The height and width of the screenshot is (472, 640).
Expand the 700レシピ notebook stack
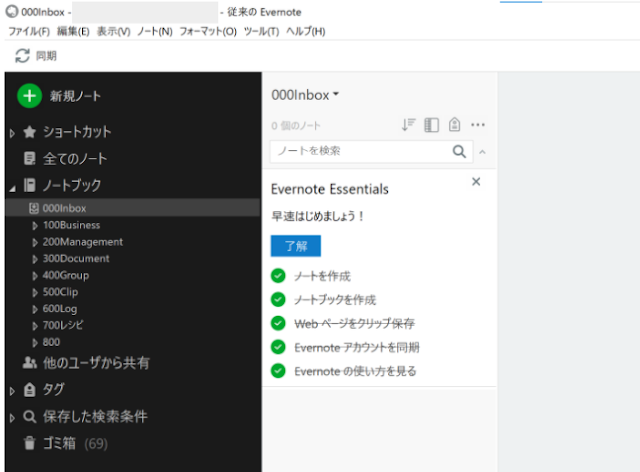35,326
